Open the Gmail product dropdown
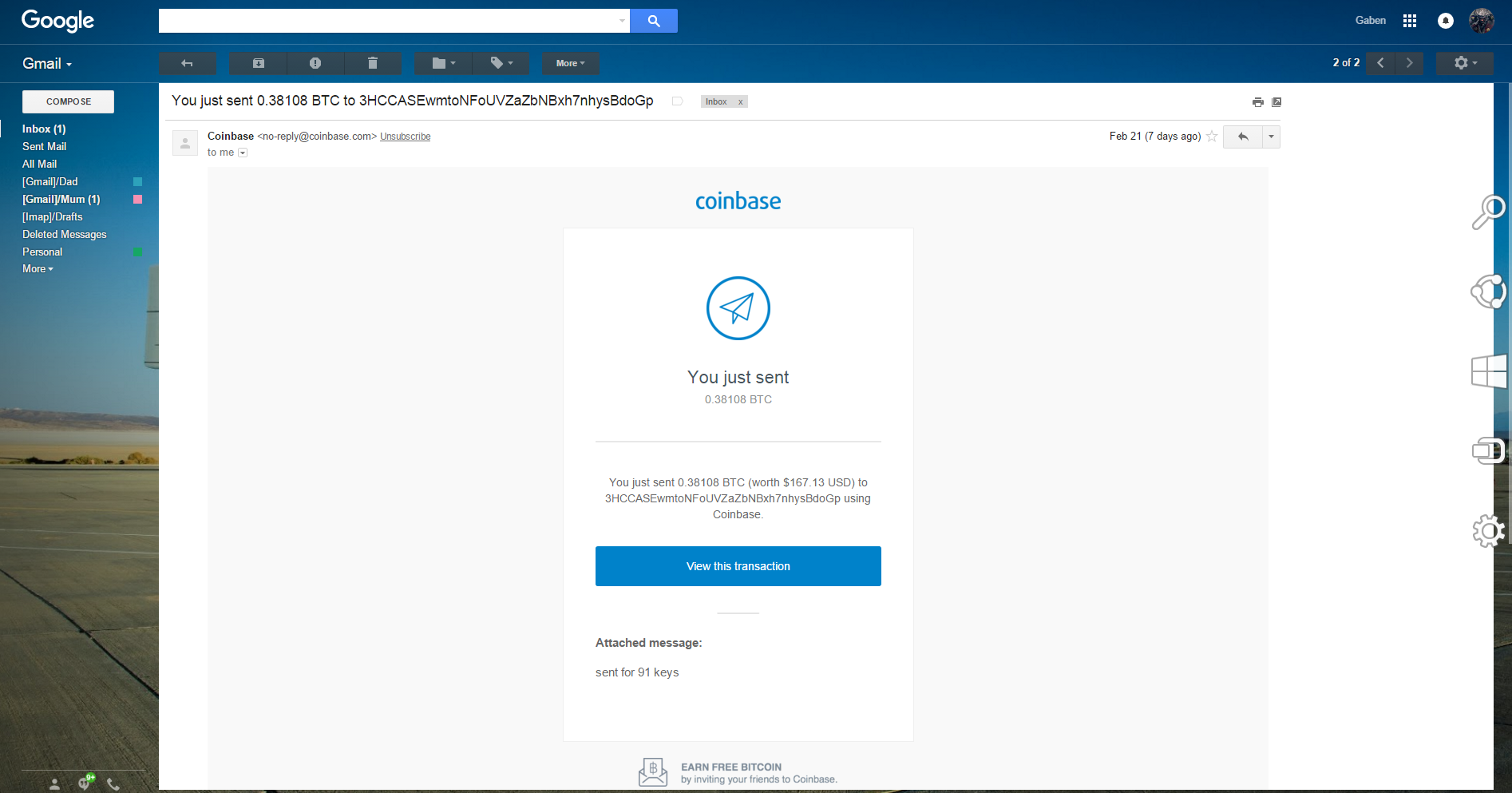Screen dimensions: 1512x793 pos(47,64)
